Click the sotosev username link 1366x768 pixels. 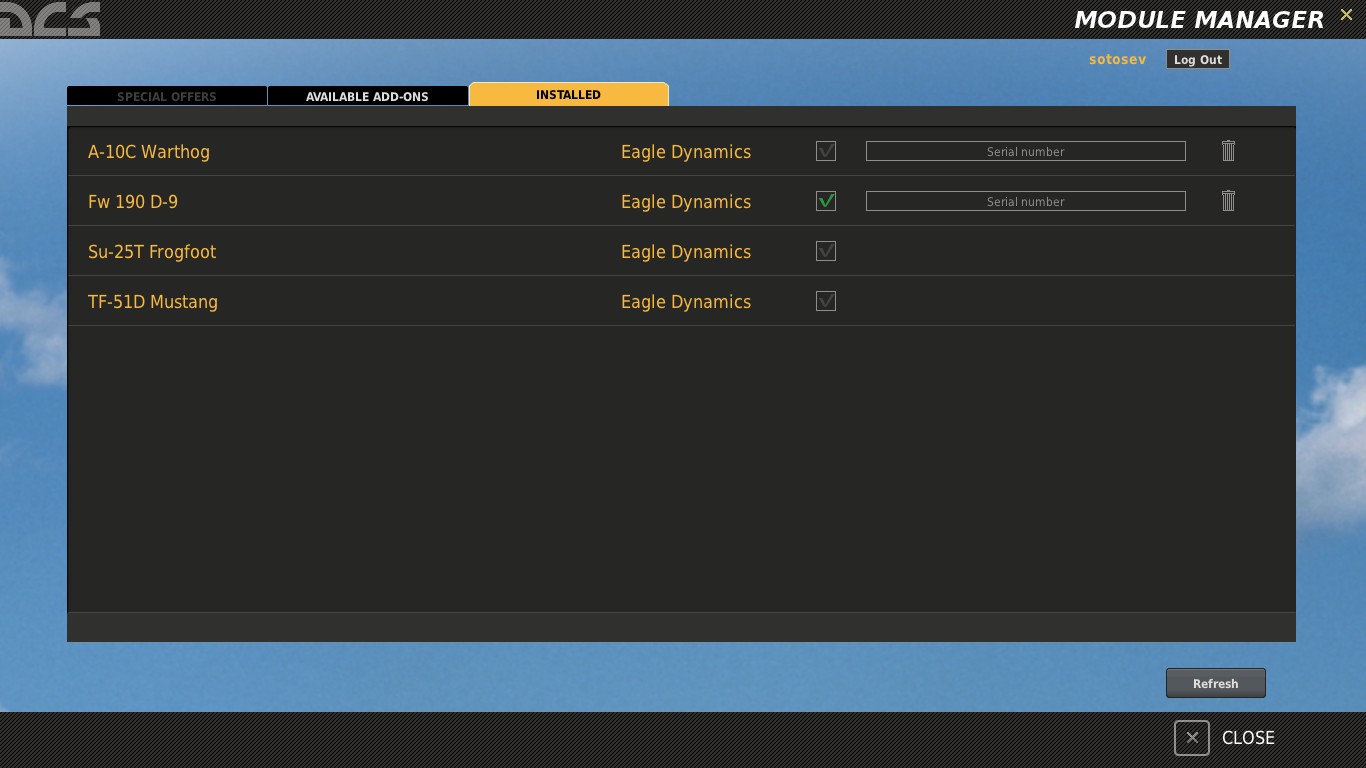[x=1117, y=60]
